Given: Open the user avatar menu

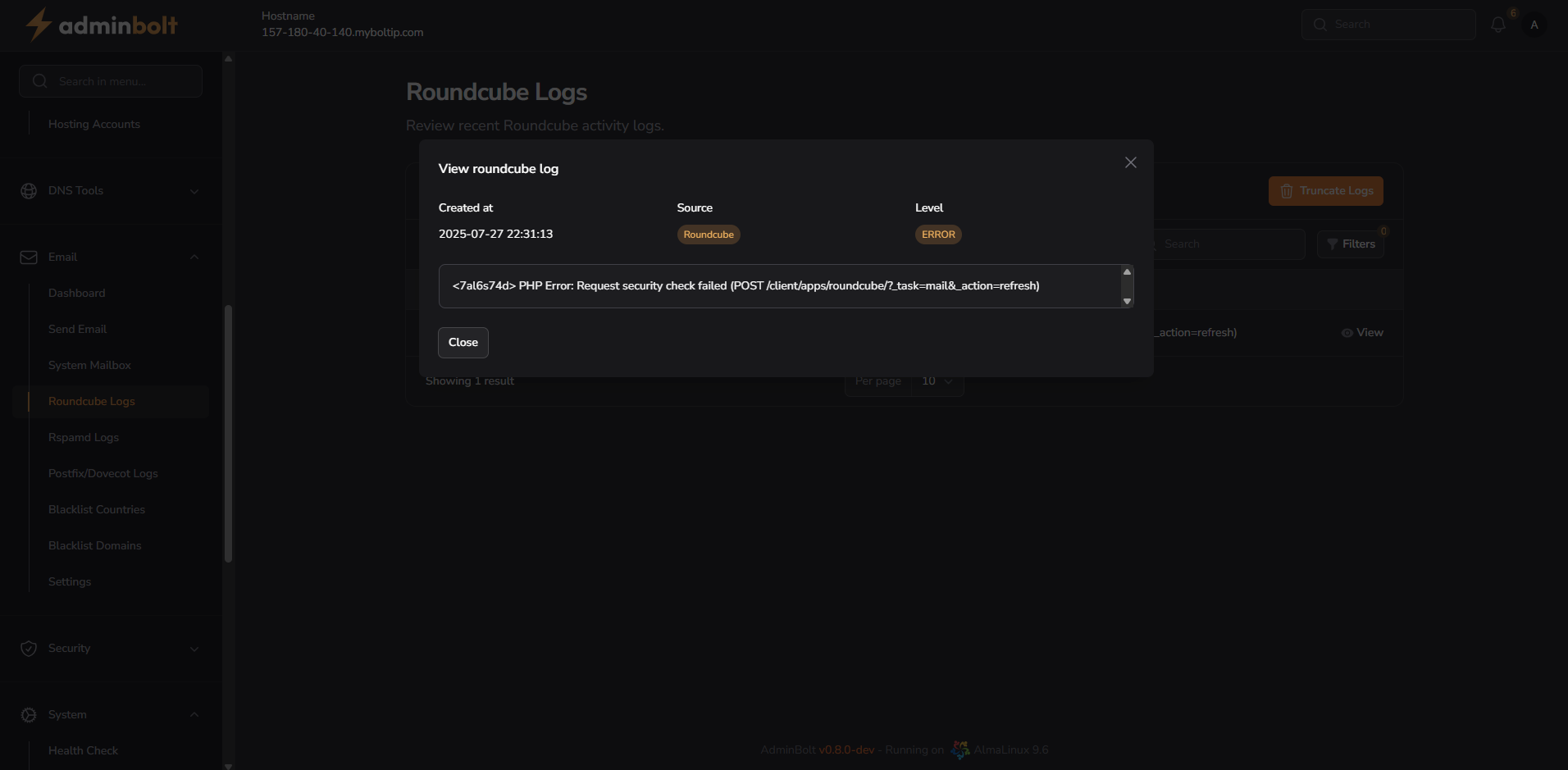Looking at the screenshot, I should click(x=1534, y=25).
